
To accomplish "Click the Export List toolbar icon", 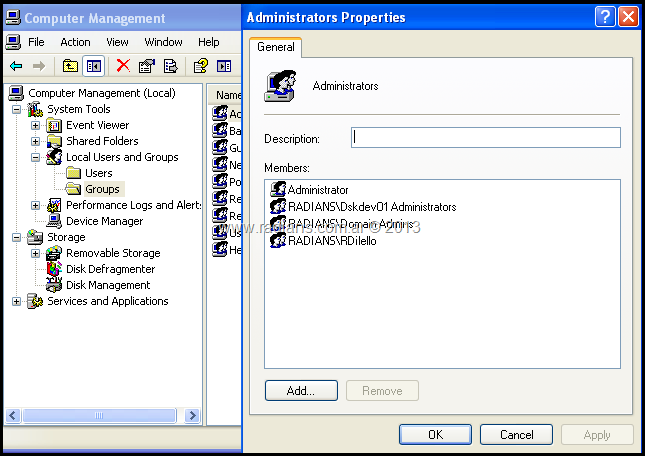I will click(171, 66).
